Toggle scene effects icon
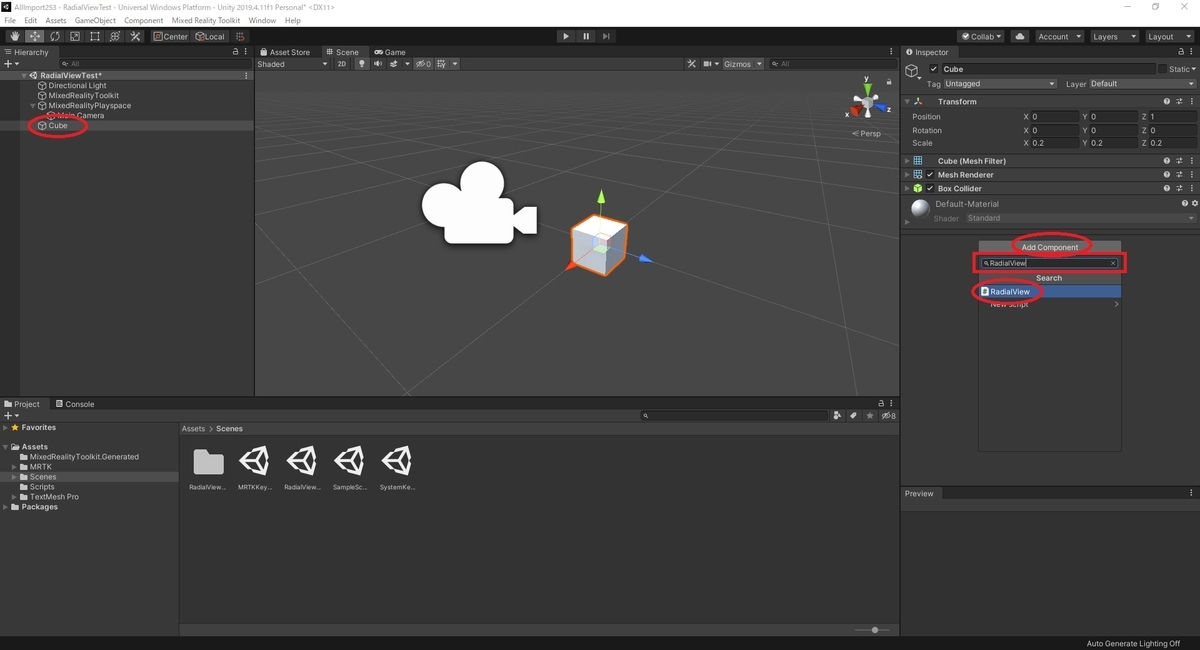 coord(395,64)
